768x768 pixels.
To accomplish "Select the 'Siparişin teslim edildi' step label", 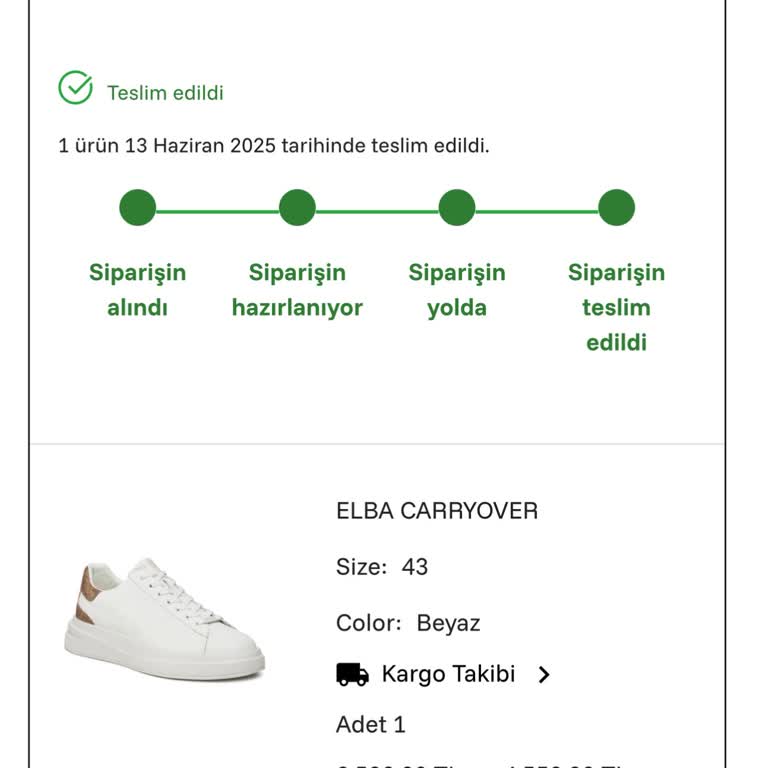I will tap(616, 307).
